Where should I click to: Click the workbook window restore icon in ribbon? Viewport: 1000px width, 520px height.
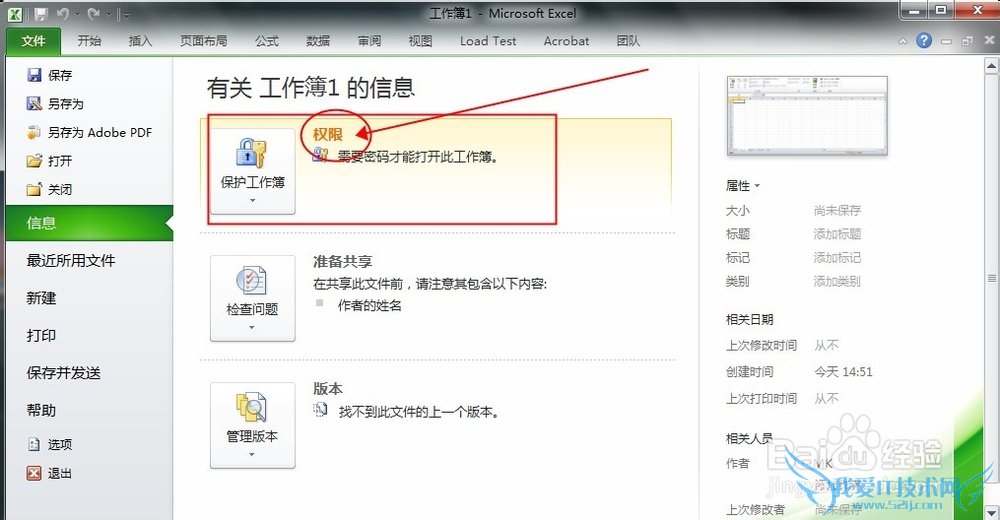point(967,41)
